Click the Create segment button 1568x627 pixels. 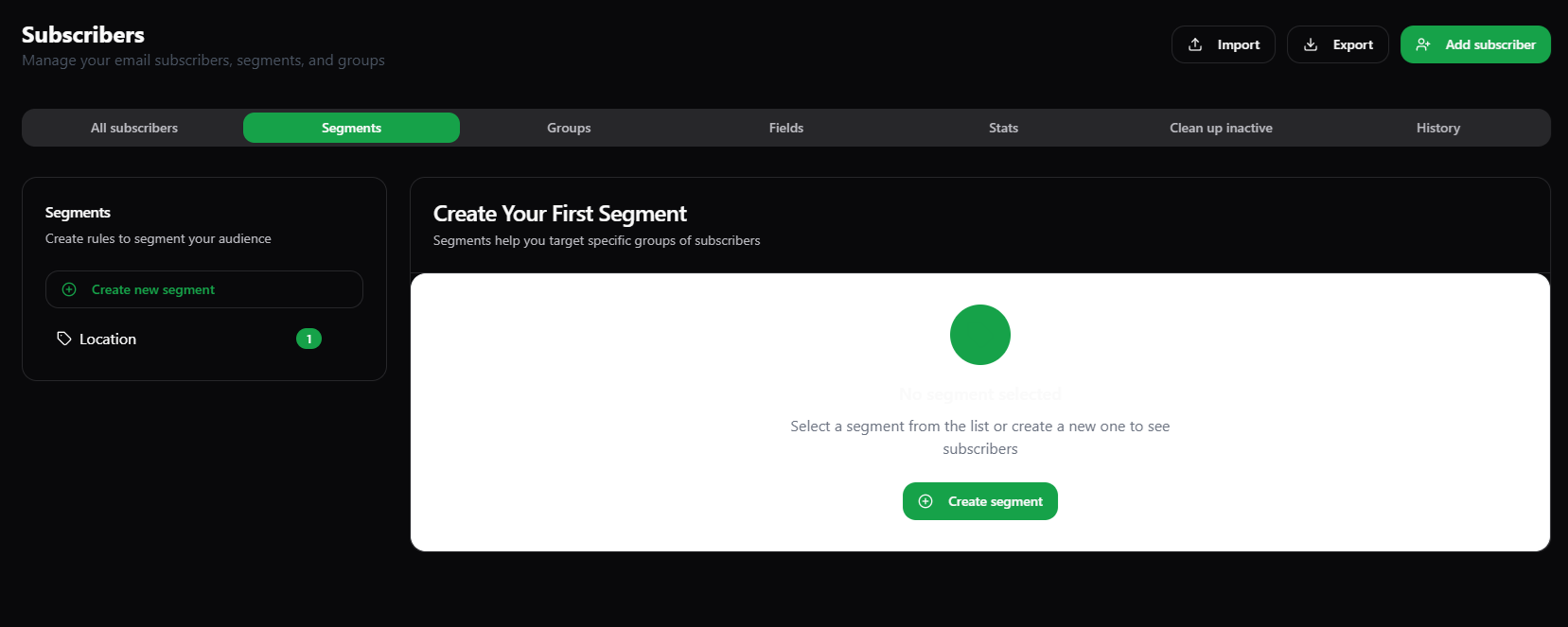point(979,501)
